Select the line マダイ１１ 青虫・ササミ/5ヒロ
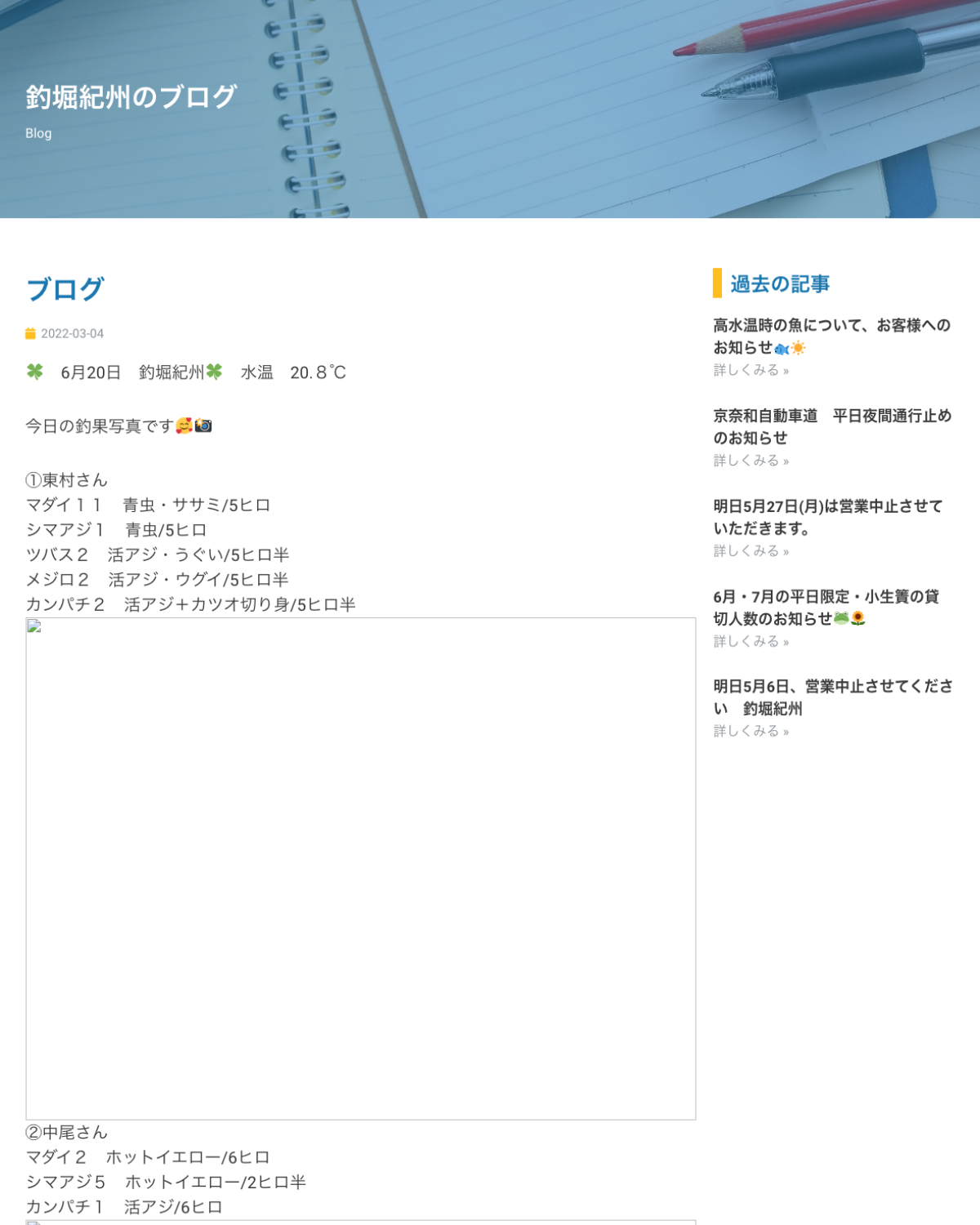980x1225 pixels. [x=148, y=506]
